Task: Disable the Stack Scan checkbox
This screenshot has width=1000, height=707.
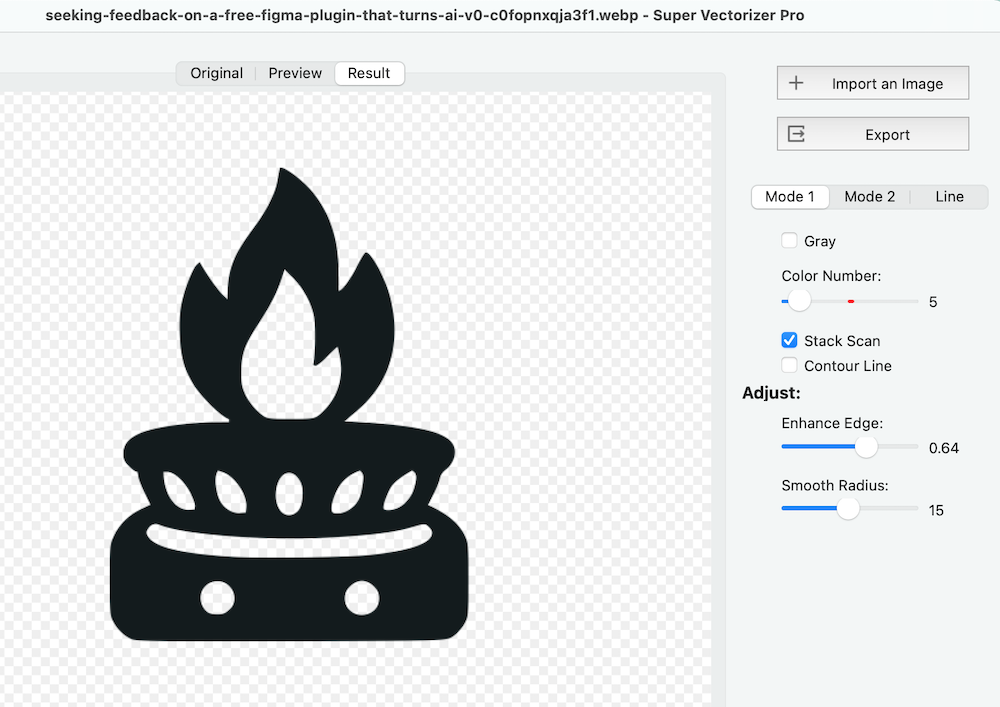Action: pyautogui.click(x=789, y=340)
